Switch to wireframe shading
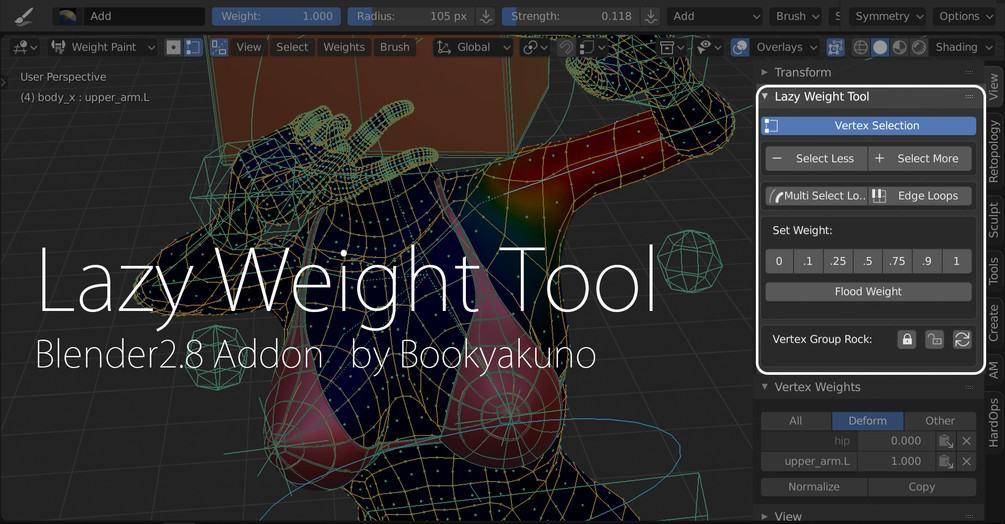Image resolution: width=1005 pixels, height=524 pixels. point(861,47)
